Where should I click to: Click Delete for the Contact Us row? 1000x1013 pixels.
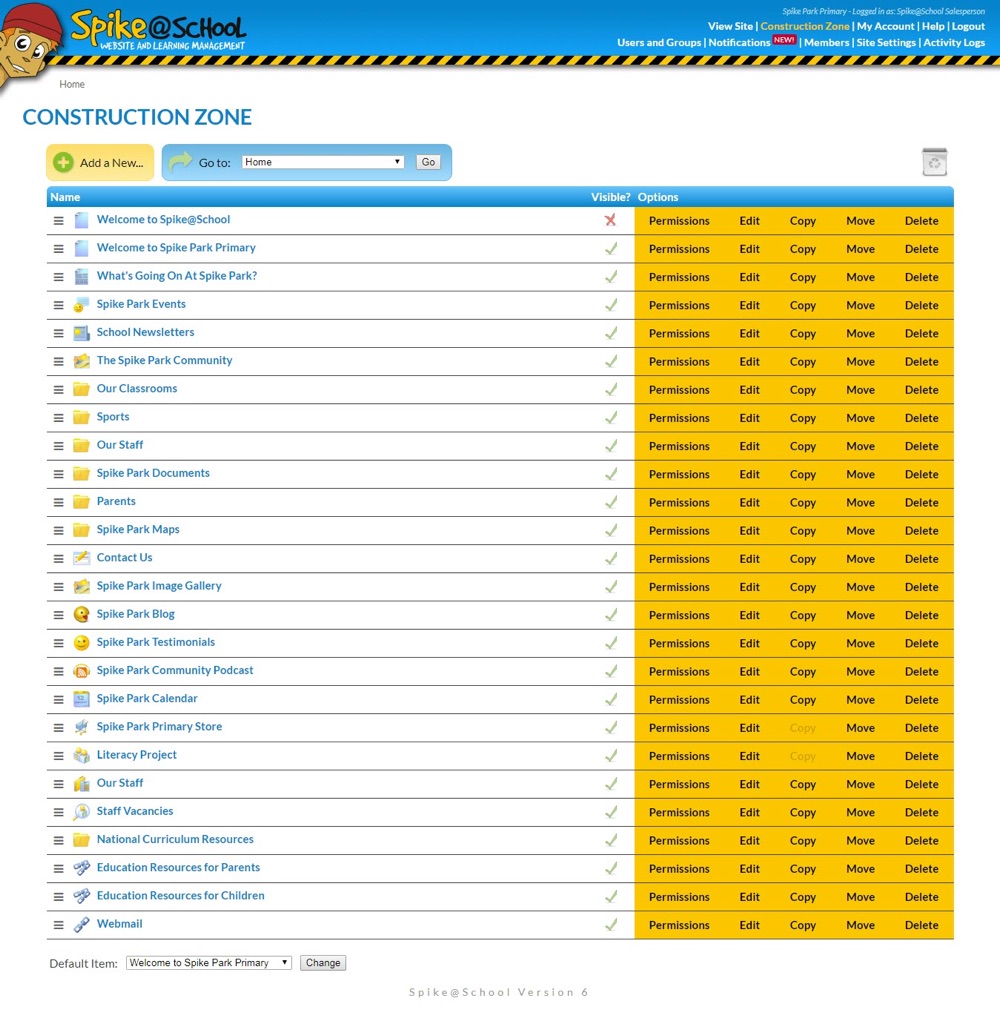click(x=921, y=559)
